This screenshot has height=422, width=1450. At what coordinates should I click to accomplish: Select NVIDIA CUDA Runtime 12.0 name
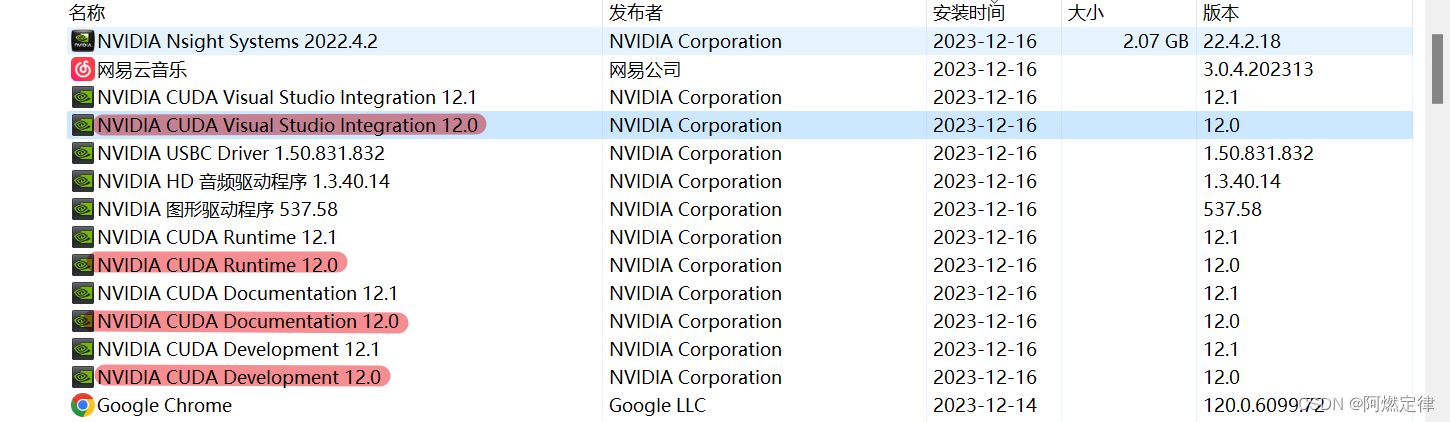218,265
